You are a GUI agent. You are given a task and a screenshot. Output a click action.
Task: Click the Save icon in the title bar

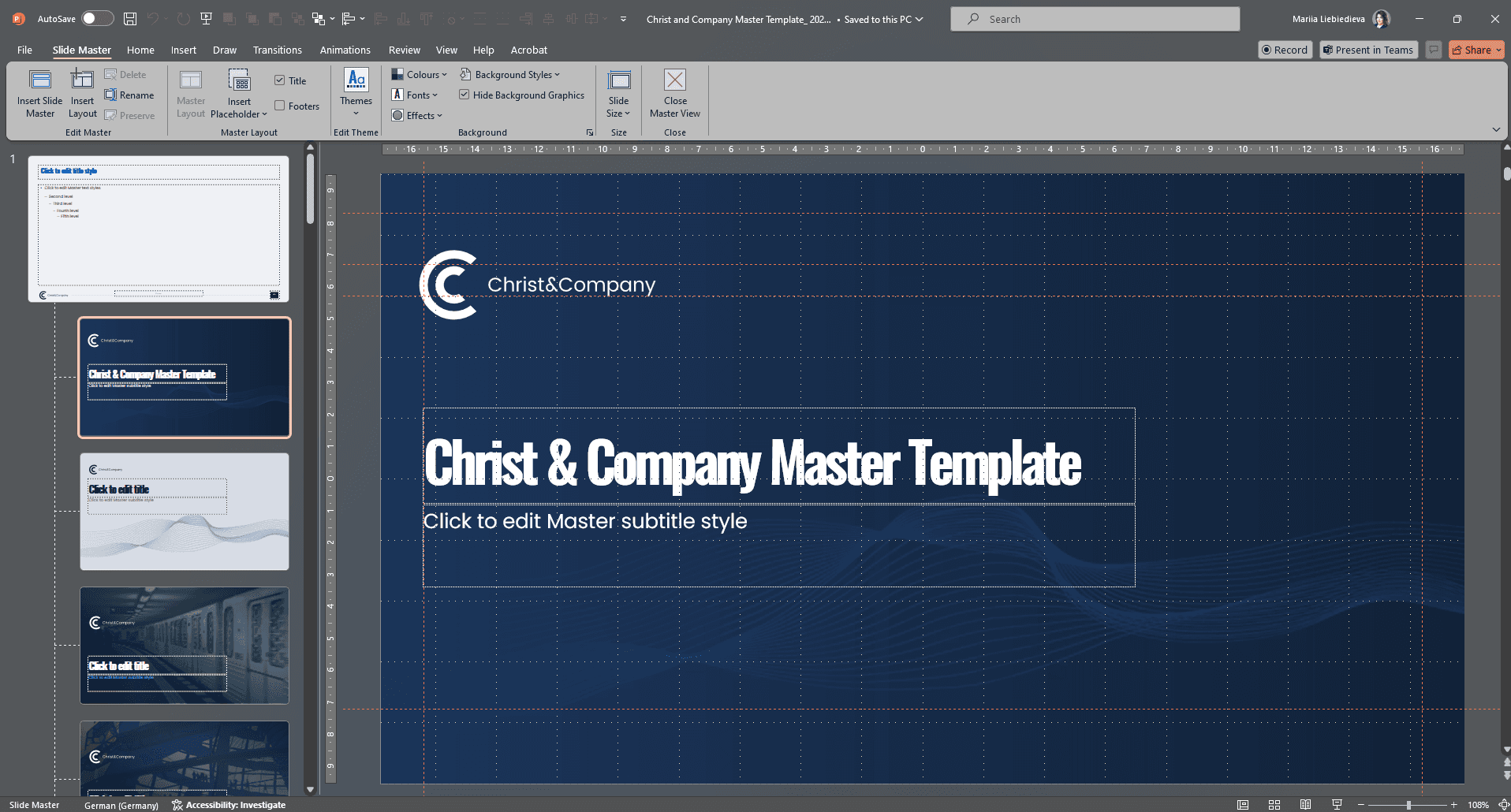[x=130, y=19]
